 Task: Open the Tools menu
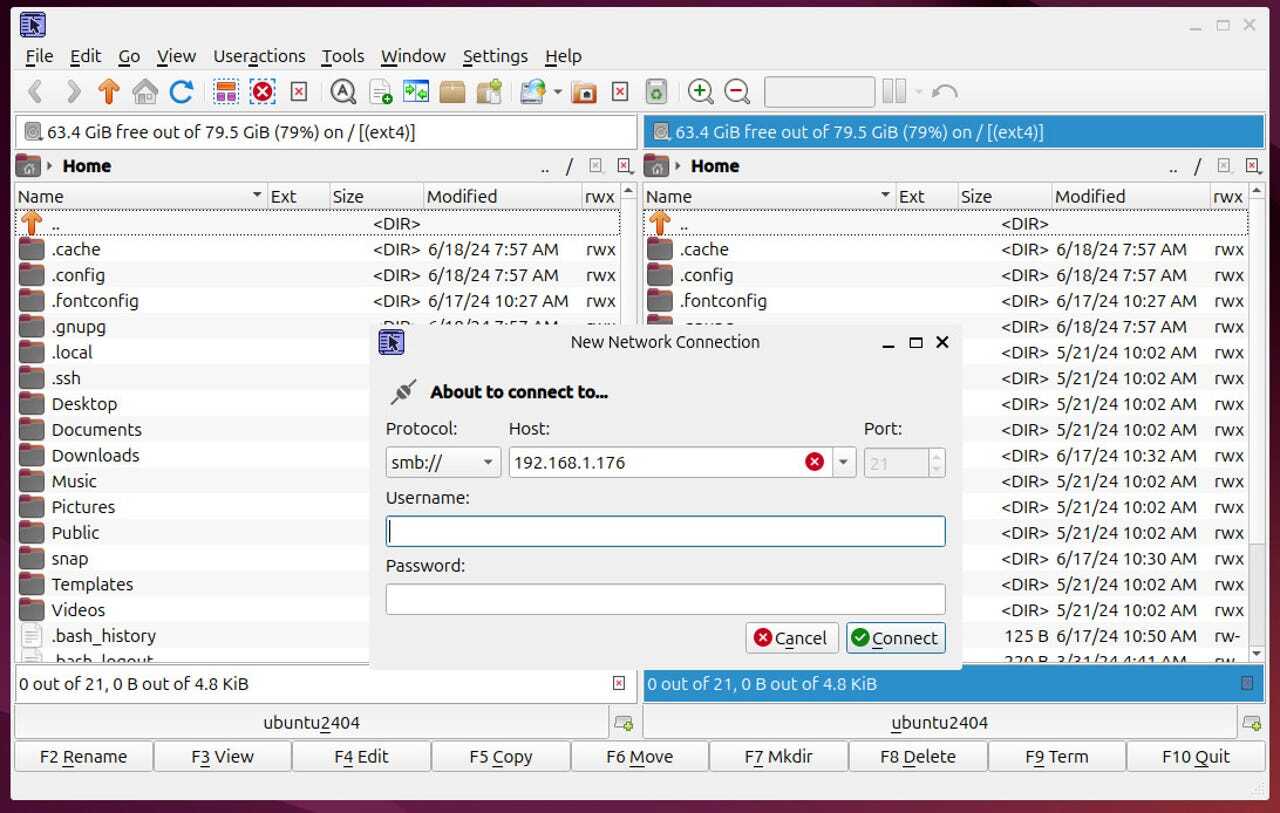coord(342,56)
